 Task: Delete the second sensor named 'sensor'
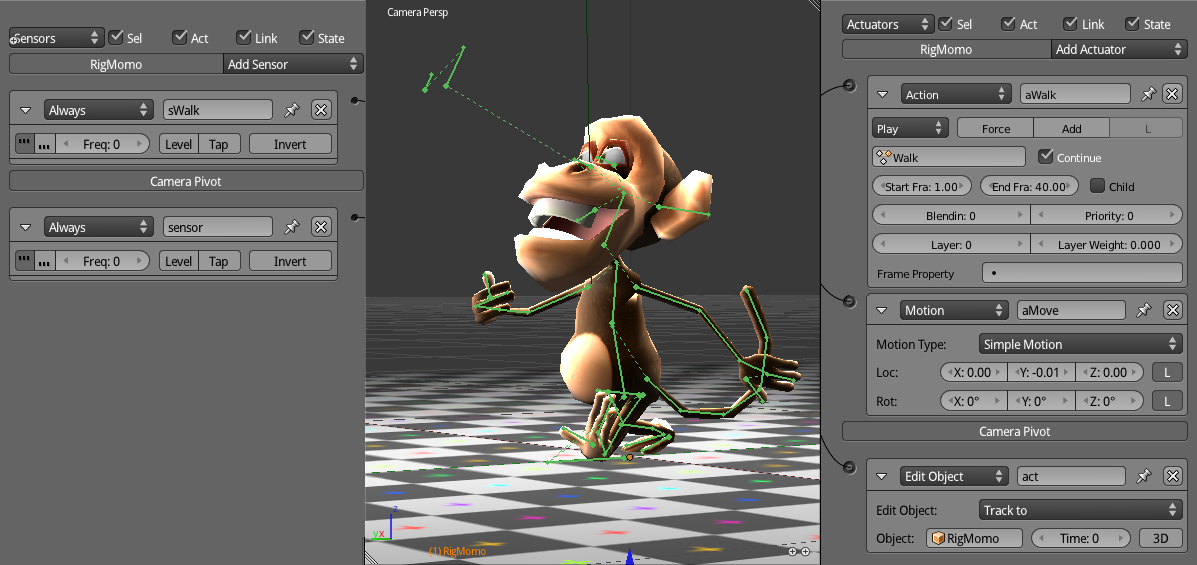(x=321, y=227)
